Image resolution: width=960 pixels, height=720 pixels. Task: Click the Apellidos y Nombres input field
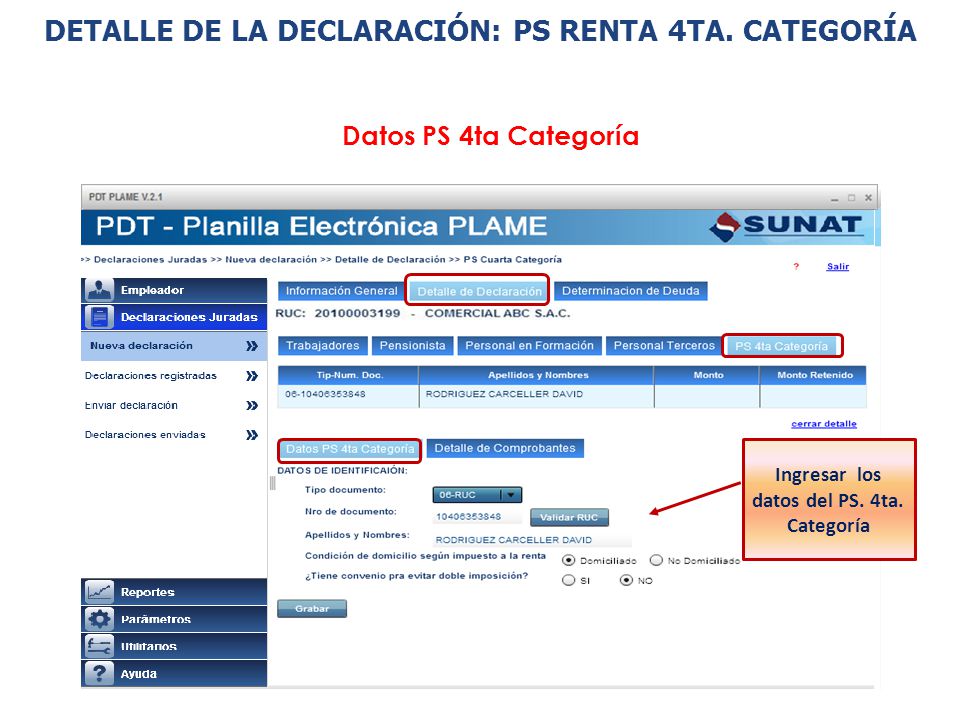(531, 540)
